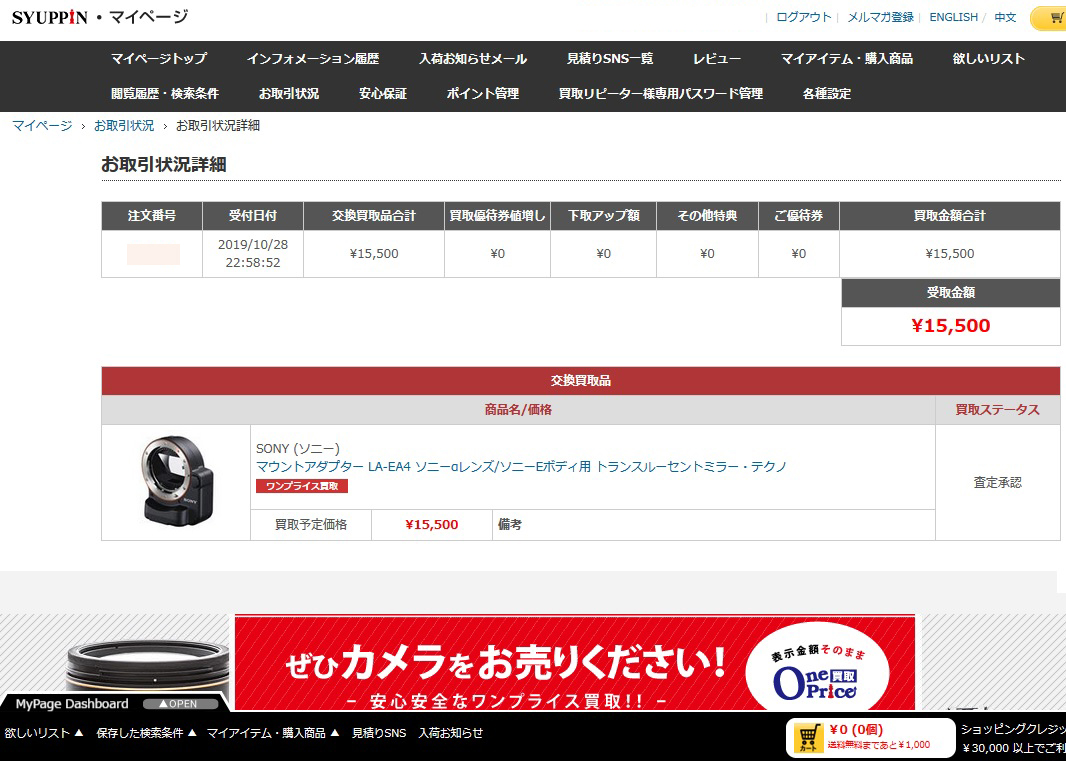Screen dimensions: 1066x761
Task: Click the 買取予定価格 ¥15,500 value
Action: tap(432, 525)
